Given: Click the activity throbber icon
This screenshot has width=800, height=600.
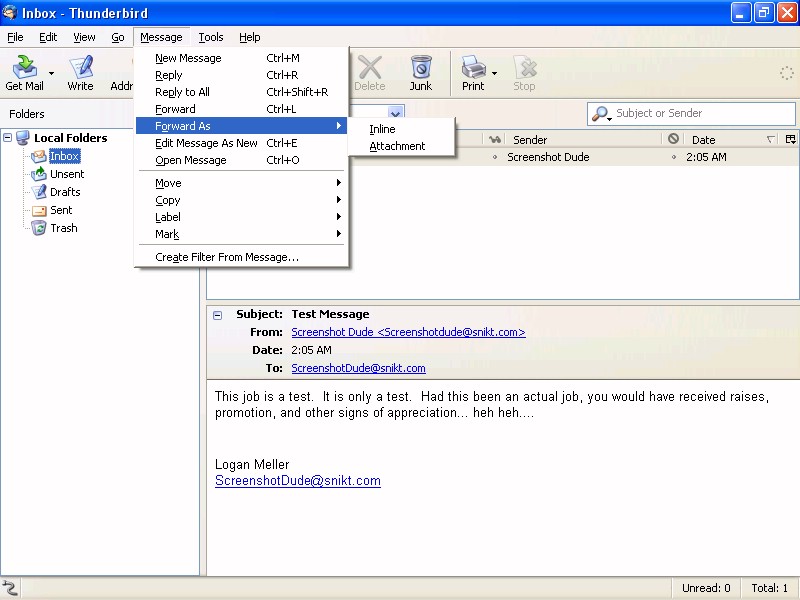Looking at the screenshot, I should 786,73.
